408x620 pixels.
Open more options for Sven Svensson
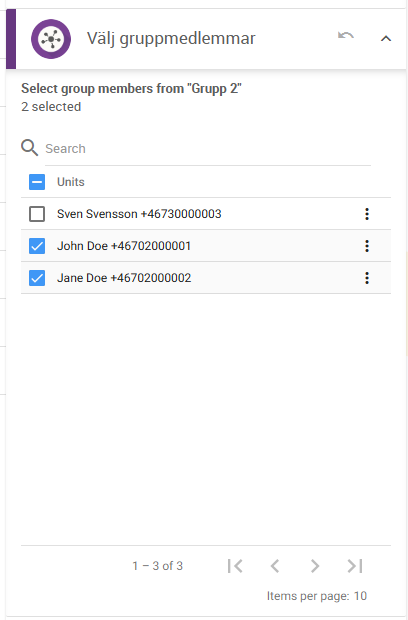click(x=367, y=214)
